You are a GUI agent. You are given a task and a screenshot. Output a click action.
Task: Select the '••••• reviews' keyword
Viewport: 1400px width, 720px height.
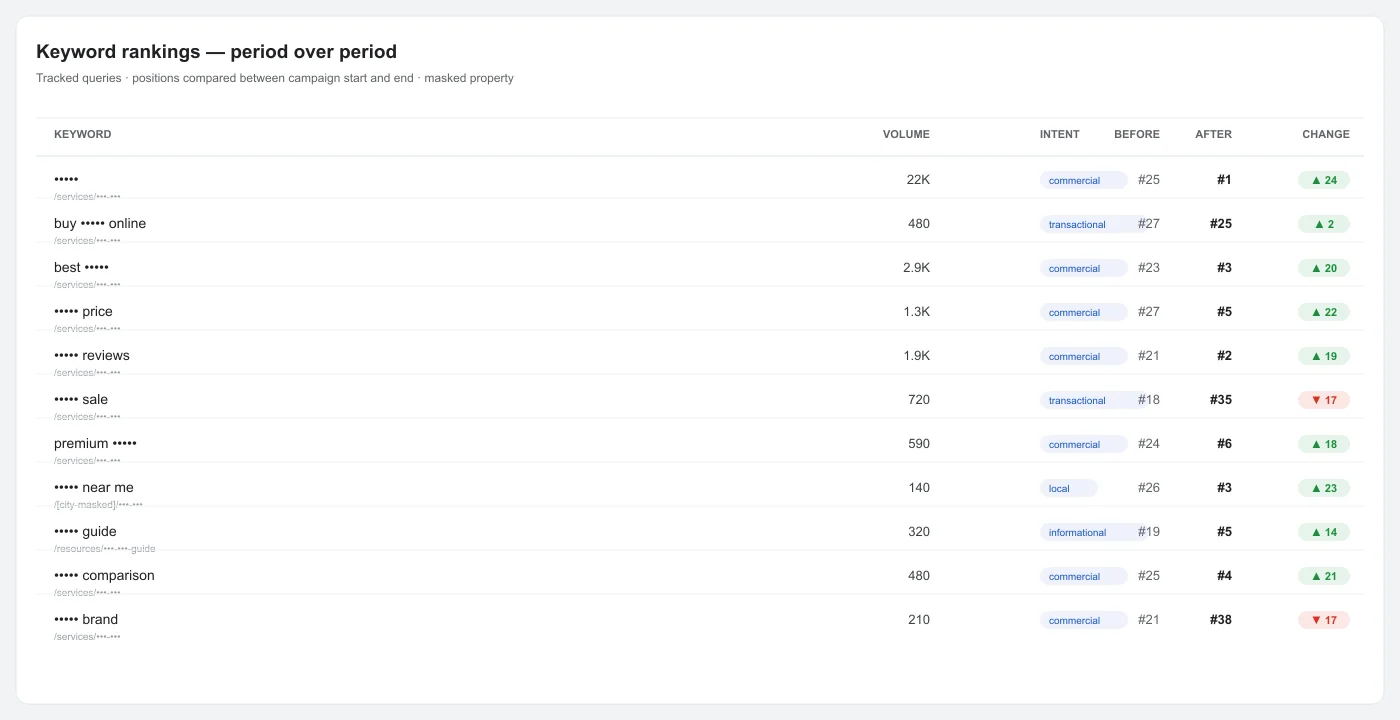coord(92,356)
